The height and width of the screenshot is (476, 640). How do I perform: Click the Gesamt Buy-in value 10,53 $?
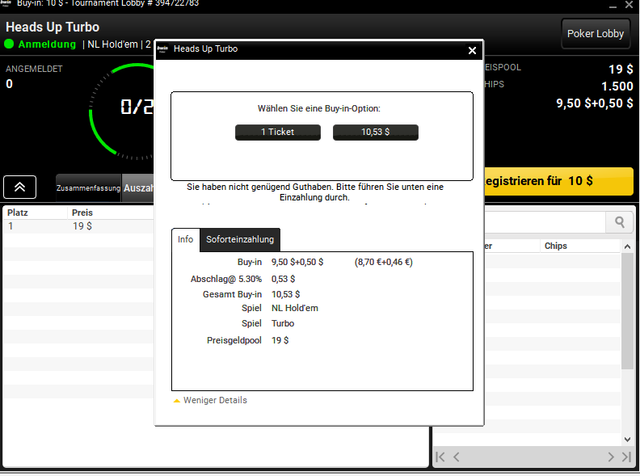286,294
